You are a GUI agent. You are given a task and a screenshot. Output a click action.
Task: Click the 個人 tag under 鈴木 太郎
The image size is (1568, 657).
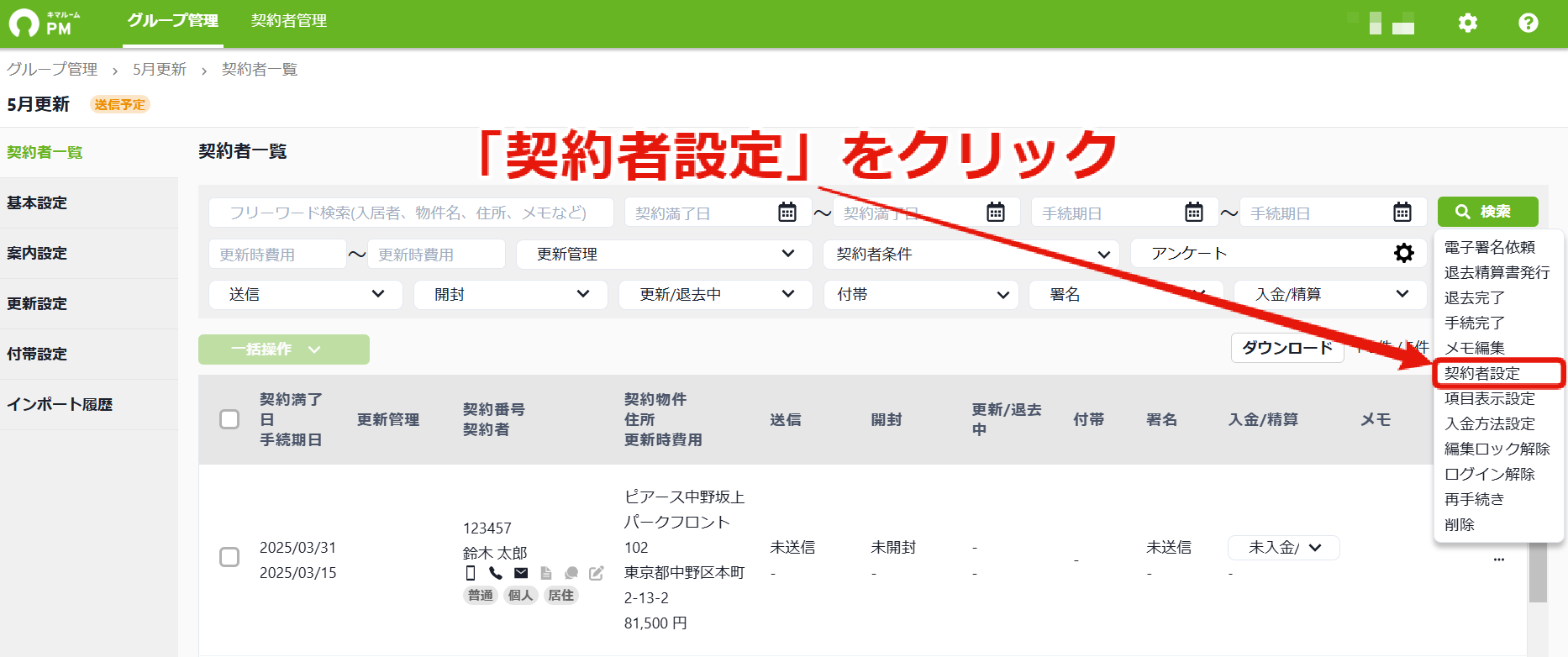point(521,595)
